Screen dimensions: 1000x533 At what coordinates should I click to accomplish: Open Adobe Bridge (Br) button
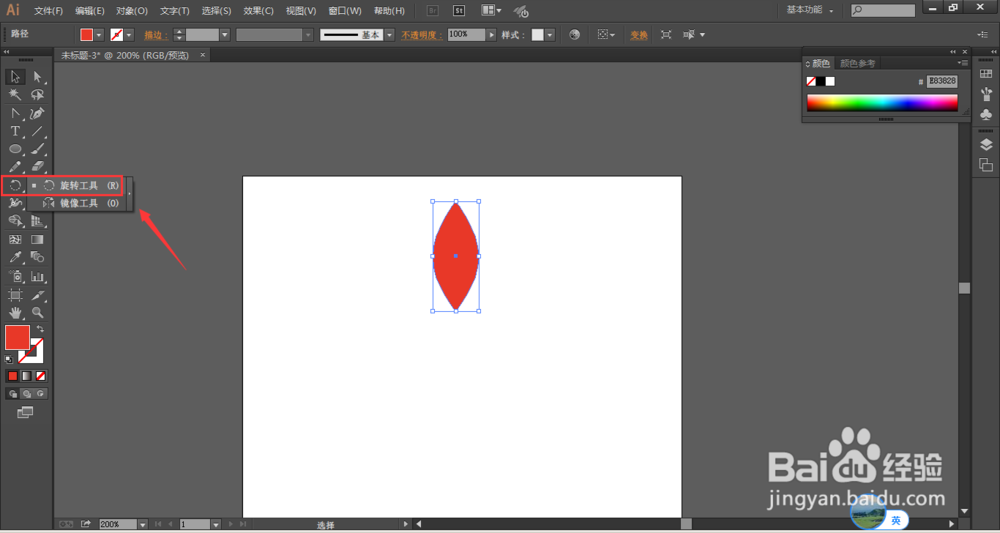(432, 11)
